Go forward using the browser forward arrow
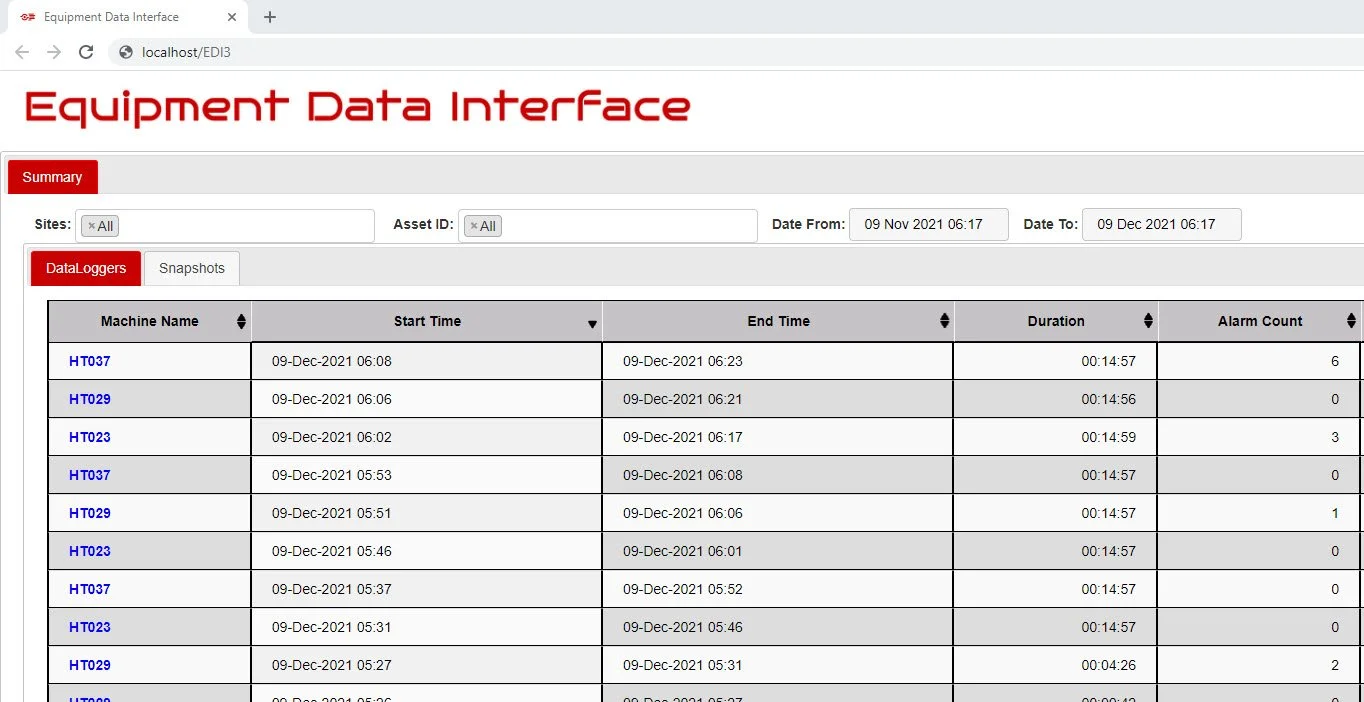Image resolution: width=1364 pixels, height=702 pixels. pyautogui.click(x=54, y=52)
